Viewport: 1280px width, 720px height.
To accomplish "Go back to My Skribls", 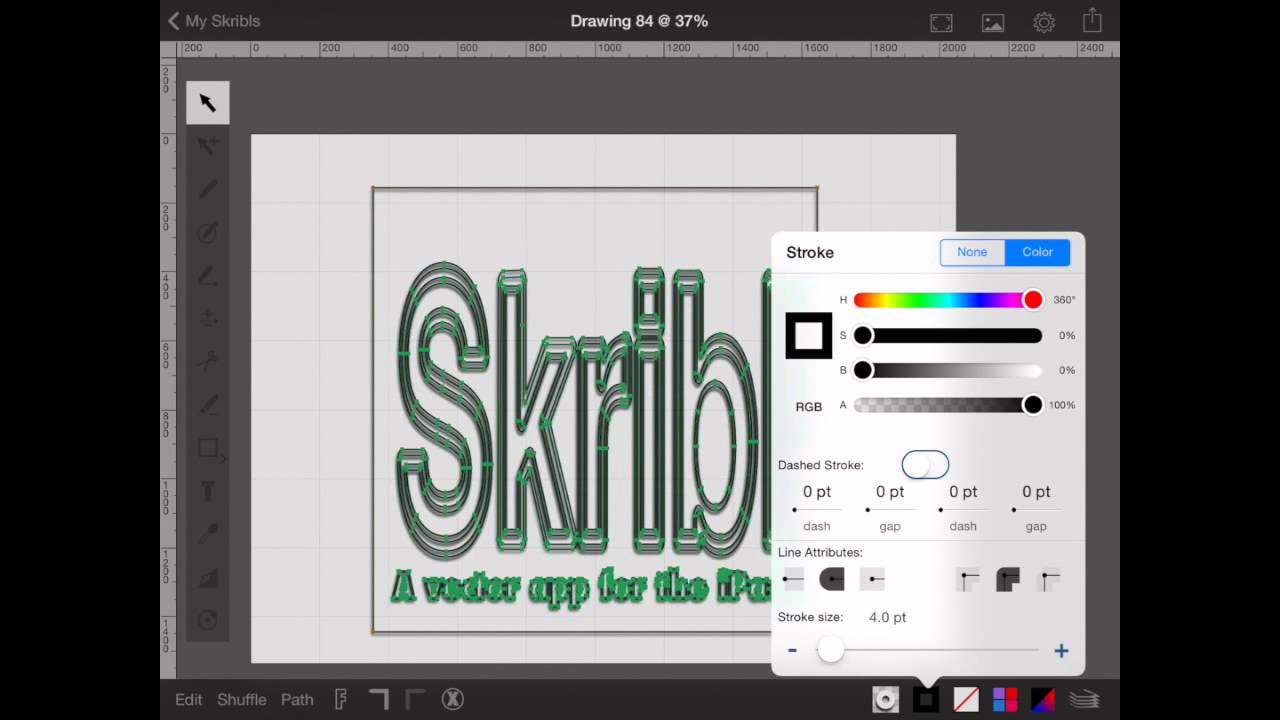I will [213, 21].
